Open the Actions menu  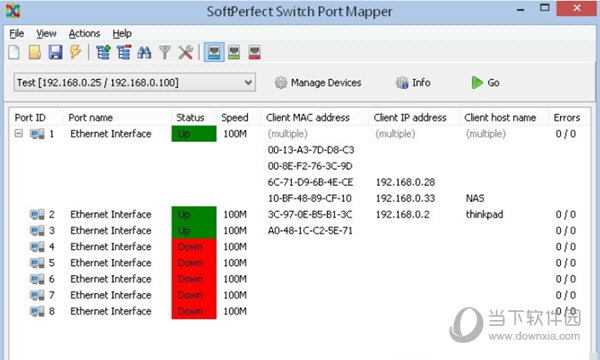84,34
